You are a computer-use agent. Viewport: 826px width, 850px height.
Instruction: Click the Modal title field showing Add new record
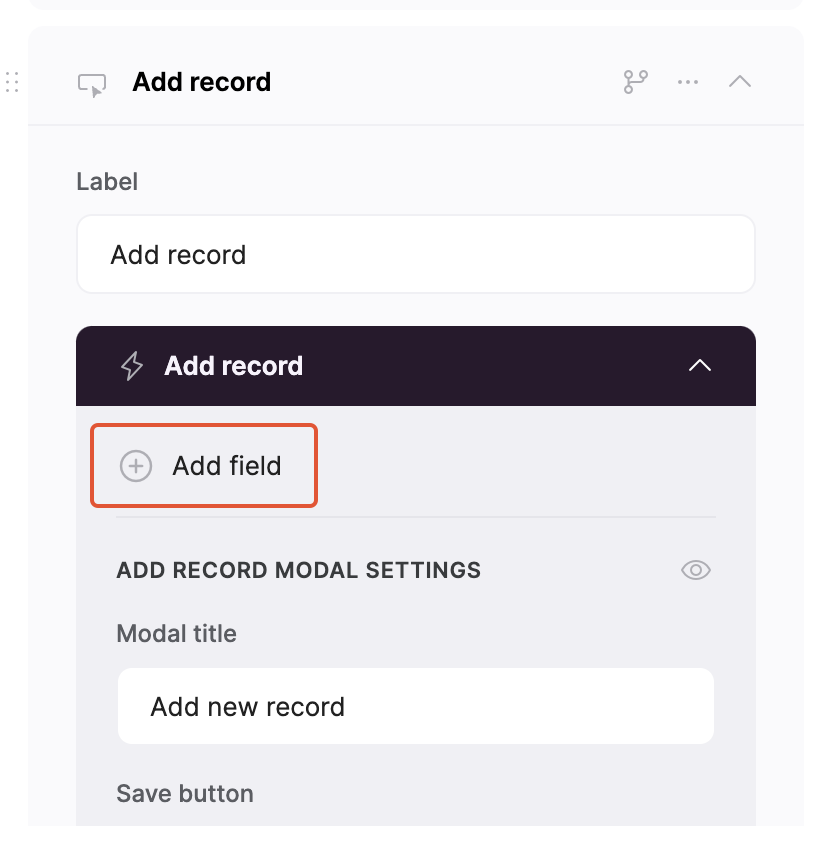tap(416, 706)
